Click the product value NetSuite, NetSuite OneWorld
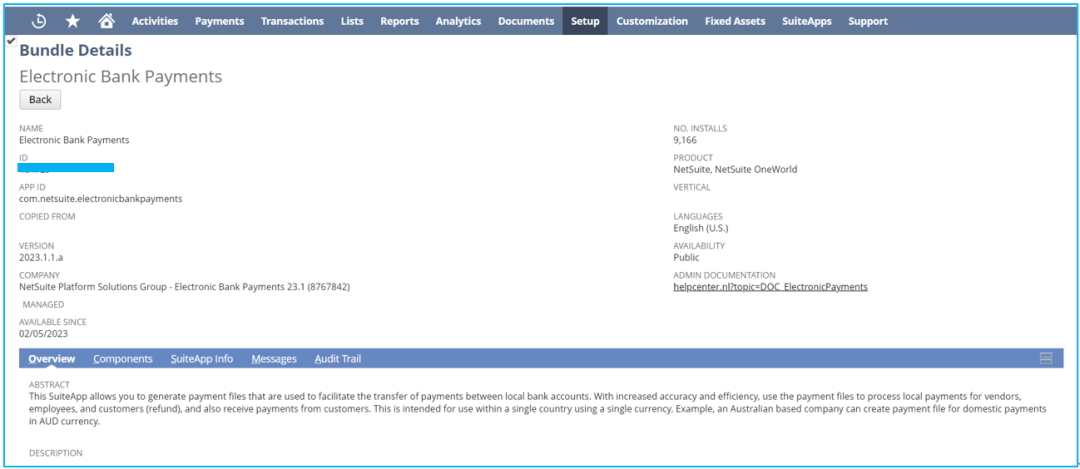1080x469 pixels. [735, 169]
